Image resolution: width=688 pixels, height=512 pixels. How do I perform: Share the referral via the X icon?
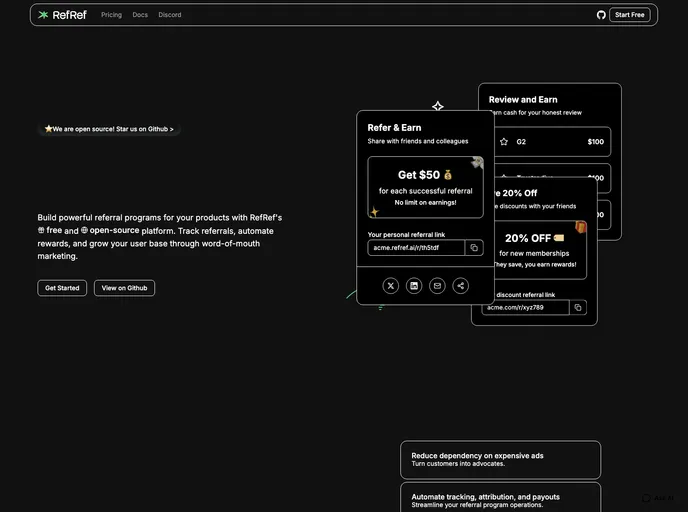pyautogui.click(x=391, y=286)
